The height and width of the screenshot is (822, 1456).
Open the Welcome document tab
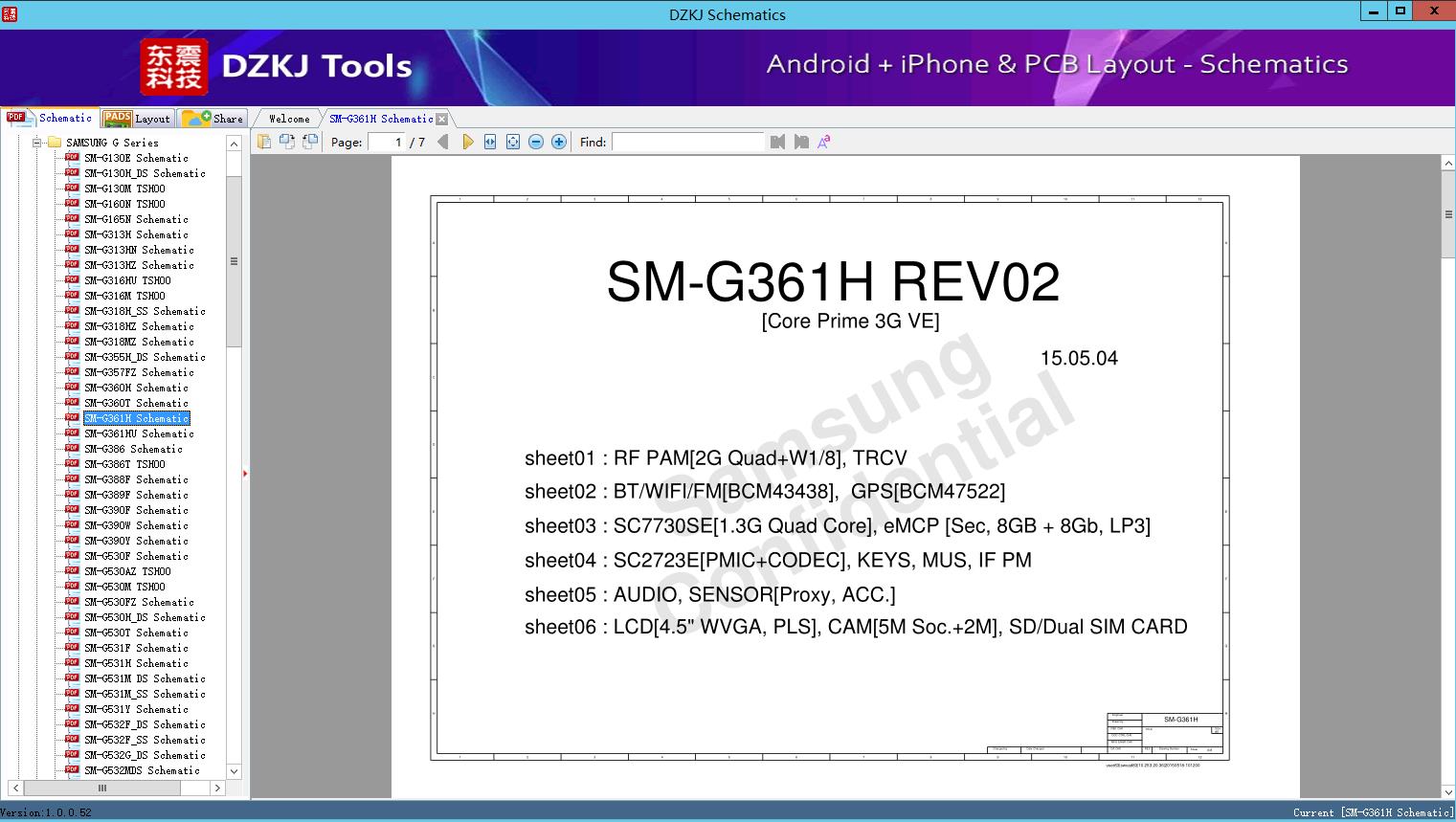coord(289,119)
